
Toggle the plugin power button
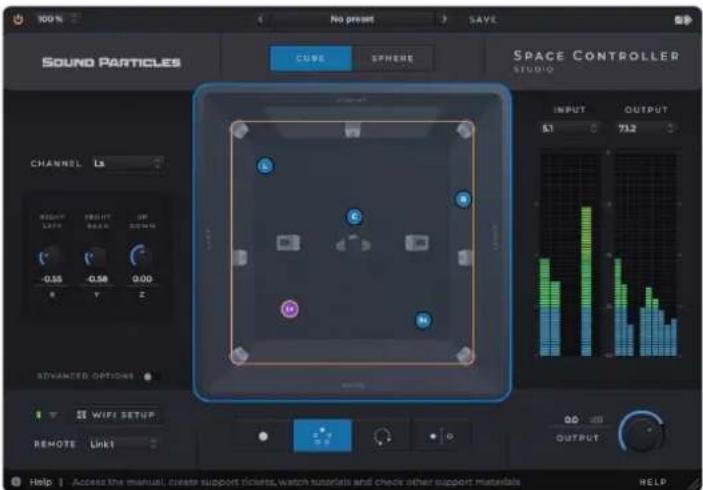[18, 20]
